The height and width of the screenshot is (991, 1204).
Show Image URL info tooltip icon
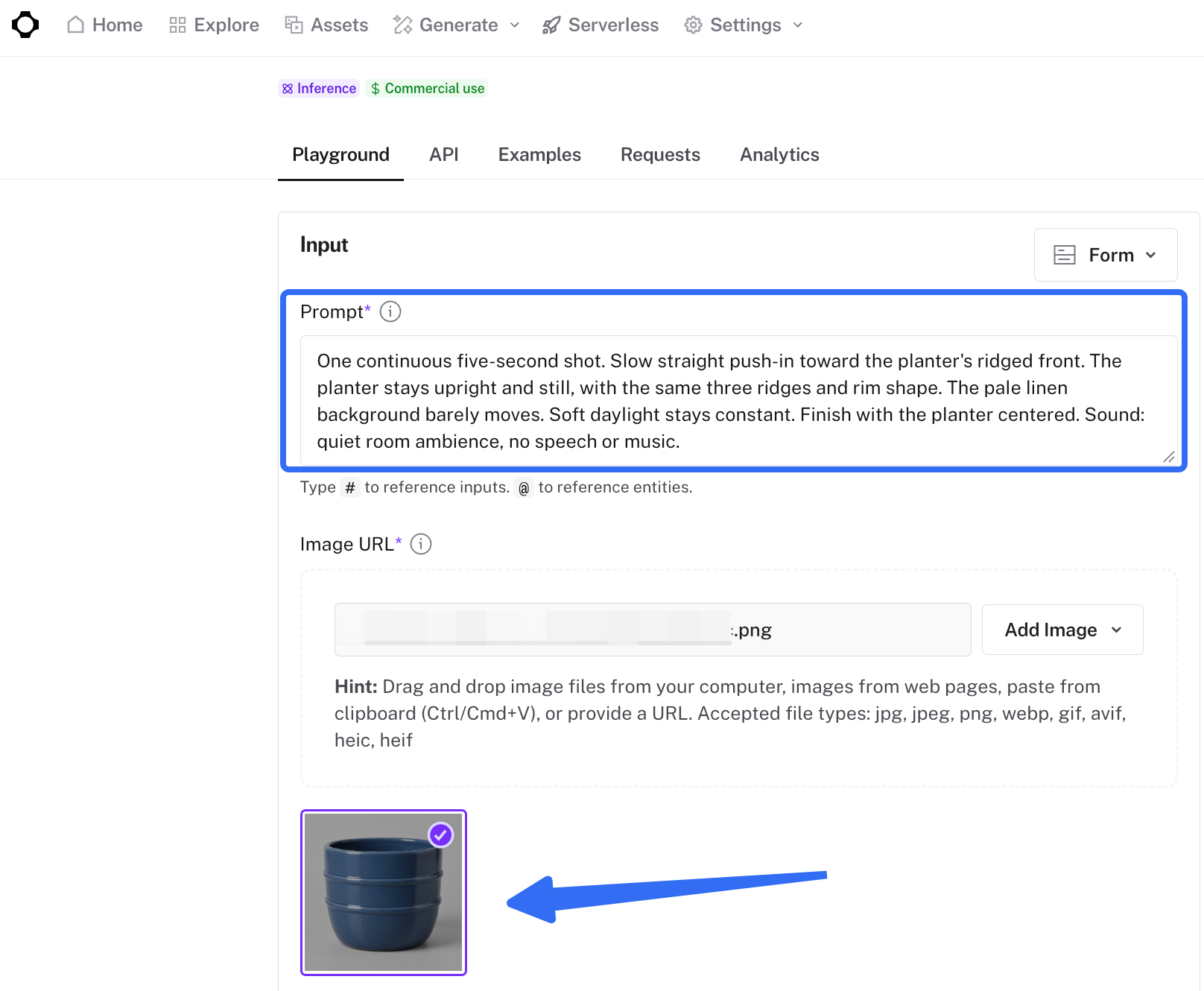point(421,544)
